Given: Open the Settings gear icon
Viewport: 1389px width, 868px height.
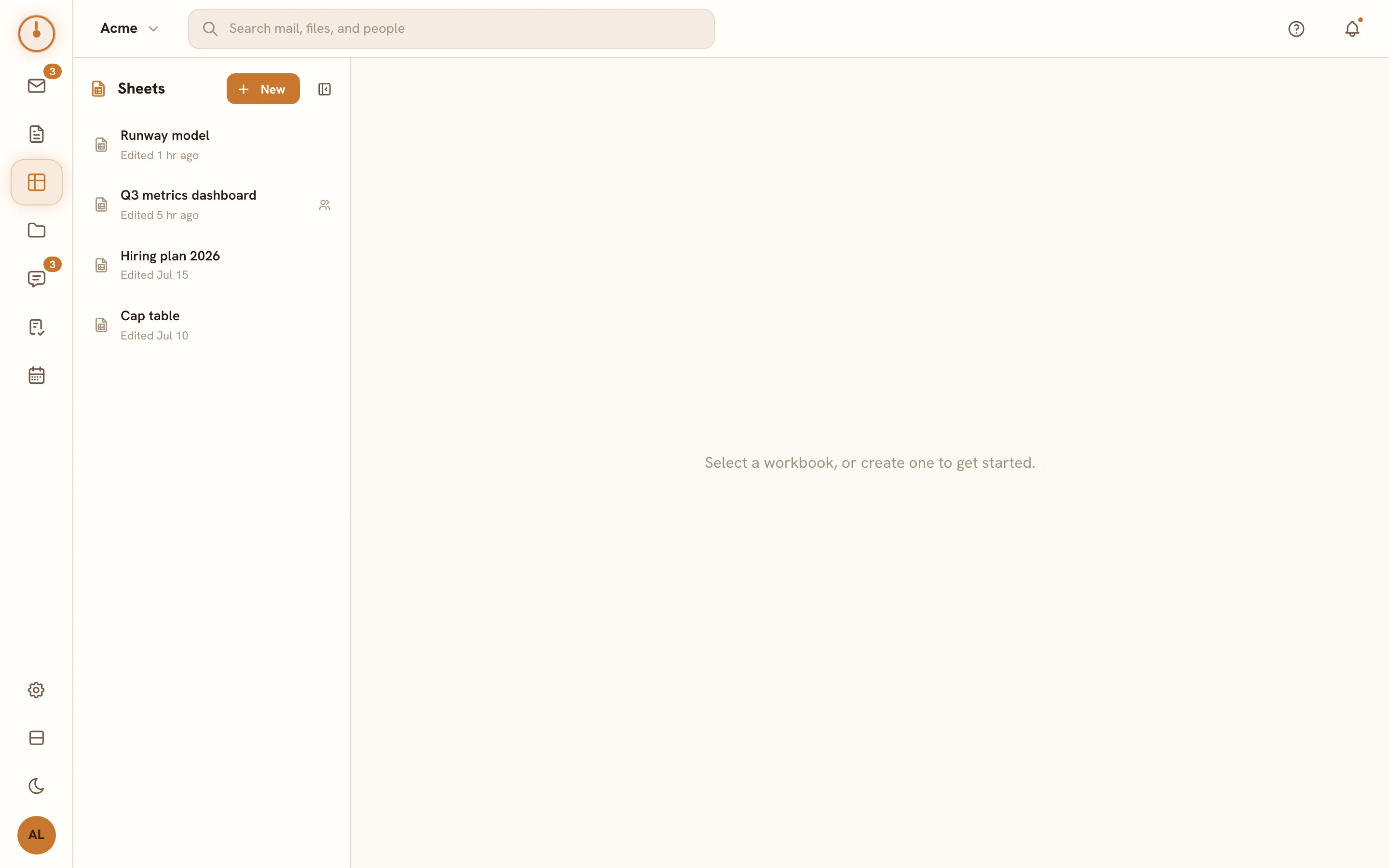Looking at the screenshot, I should (x=36, y=690).
